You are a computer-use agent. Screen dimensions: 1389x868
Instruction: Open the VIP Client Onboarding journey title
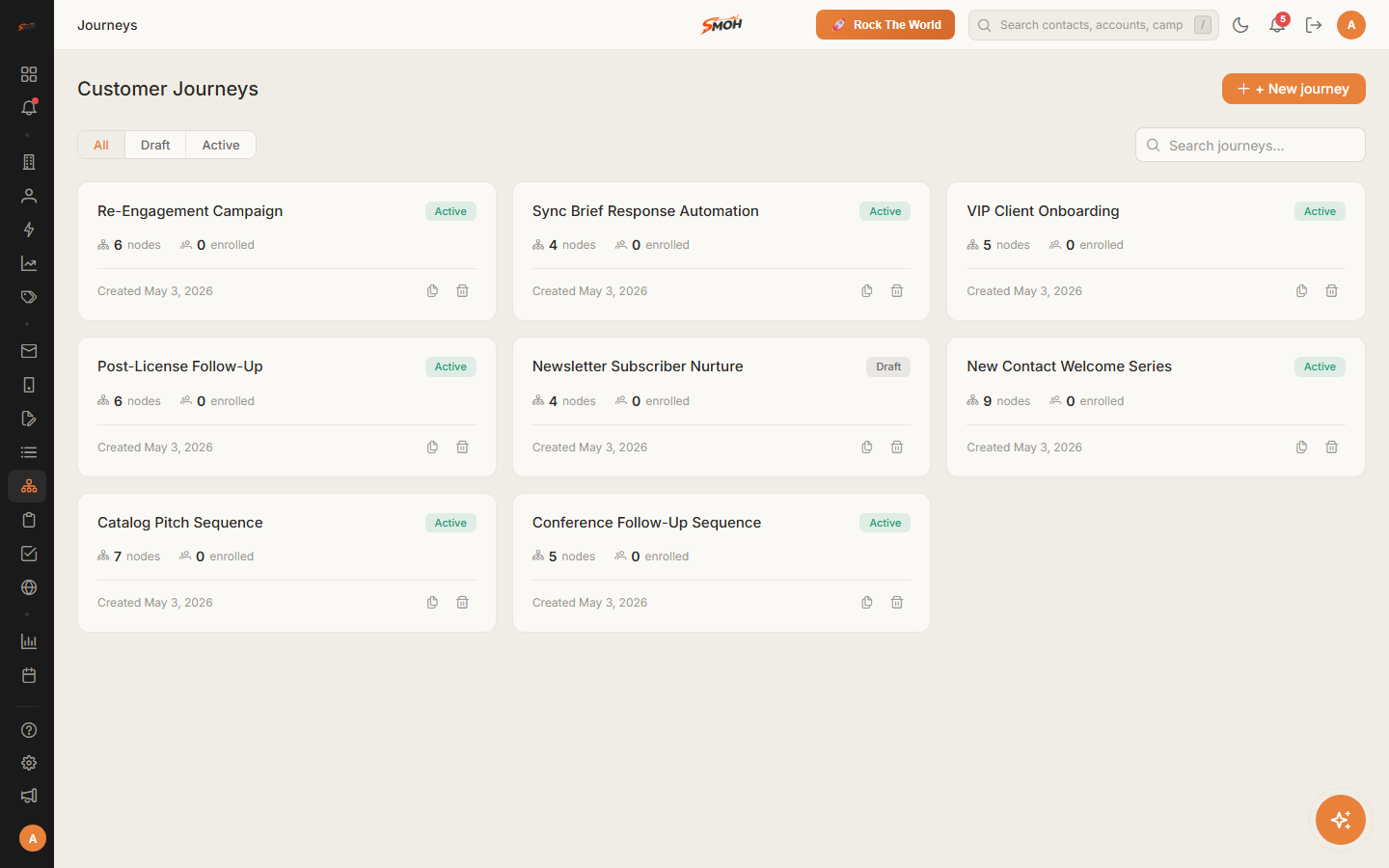point(1043,211)
